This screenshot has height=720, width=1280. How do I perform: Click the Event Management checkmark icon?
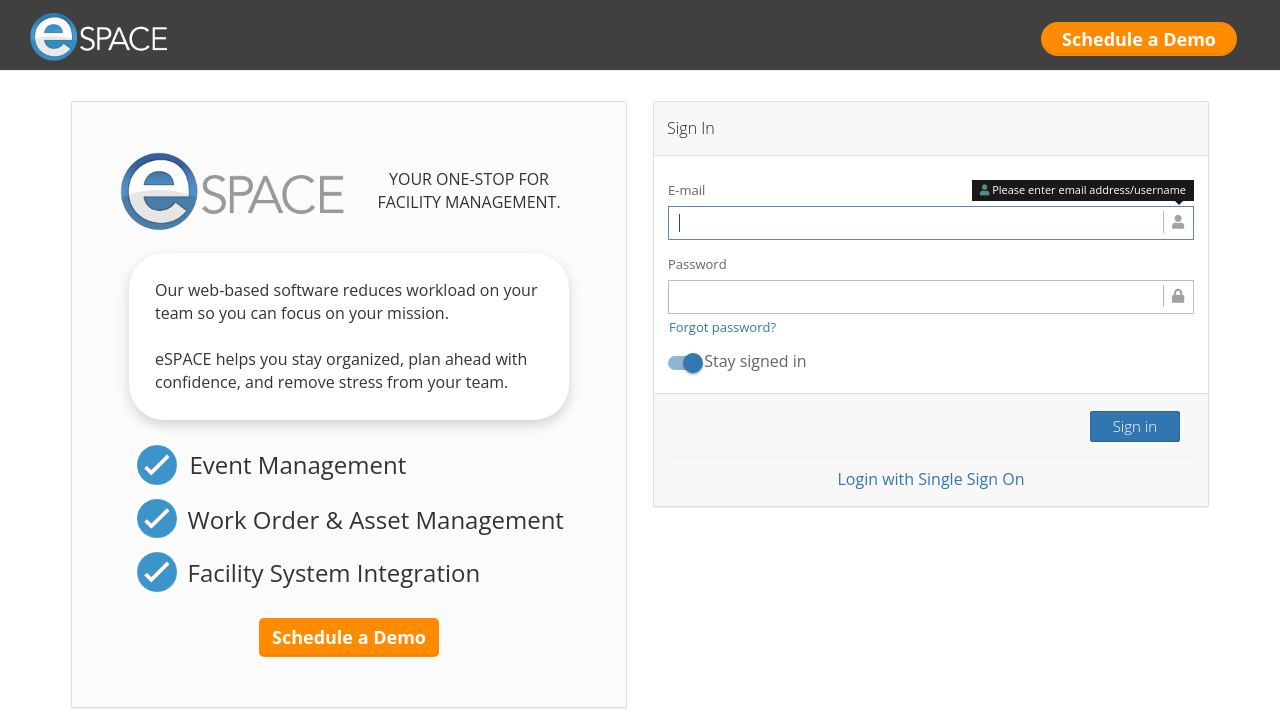click(x=157, y=465)
